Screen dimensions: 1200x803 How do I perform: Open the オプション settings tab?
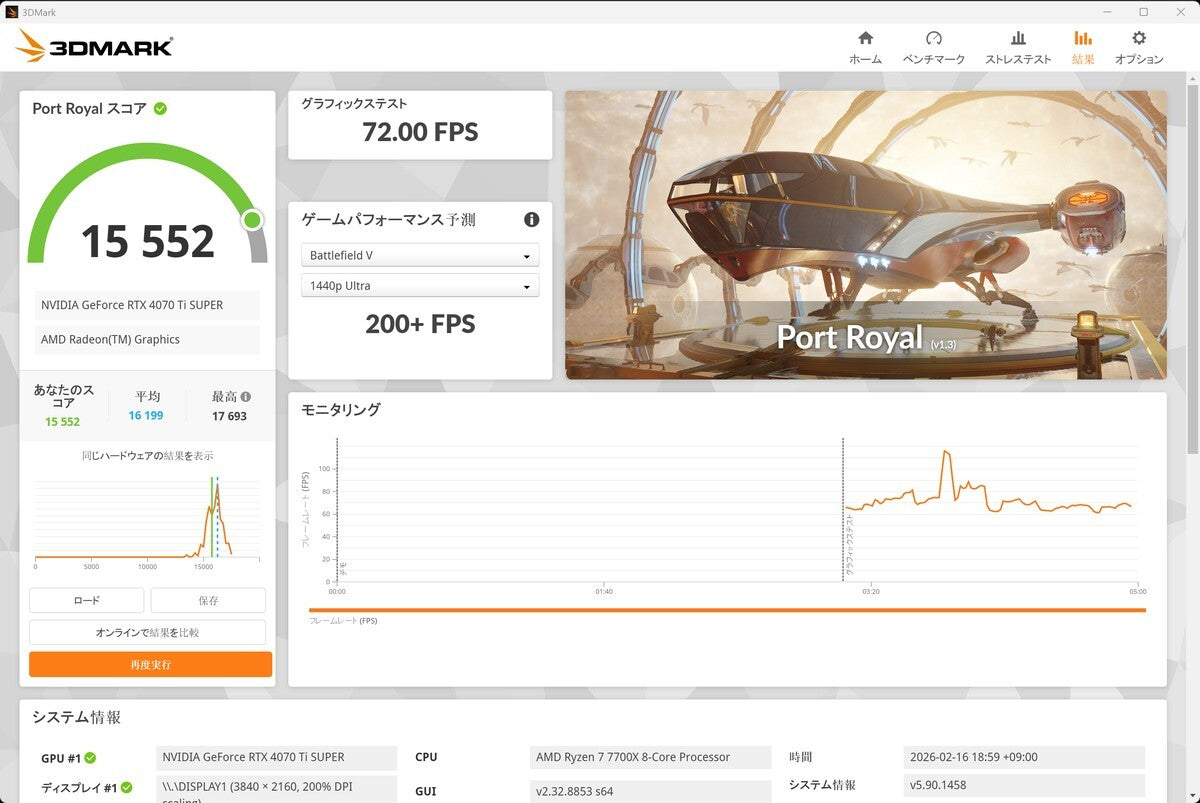pyautogui.click(x=1139, y=47)
